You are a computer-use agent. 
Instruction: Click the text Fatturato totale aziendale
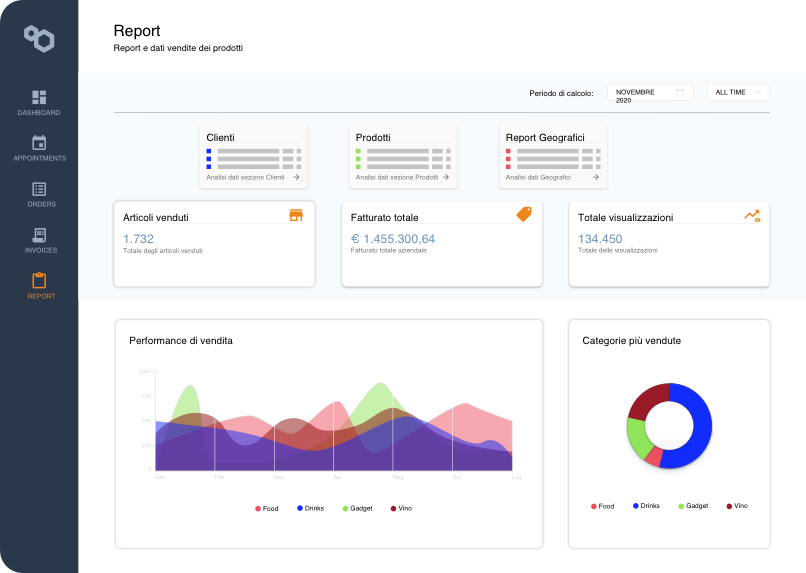389,250
